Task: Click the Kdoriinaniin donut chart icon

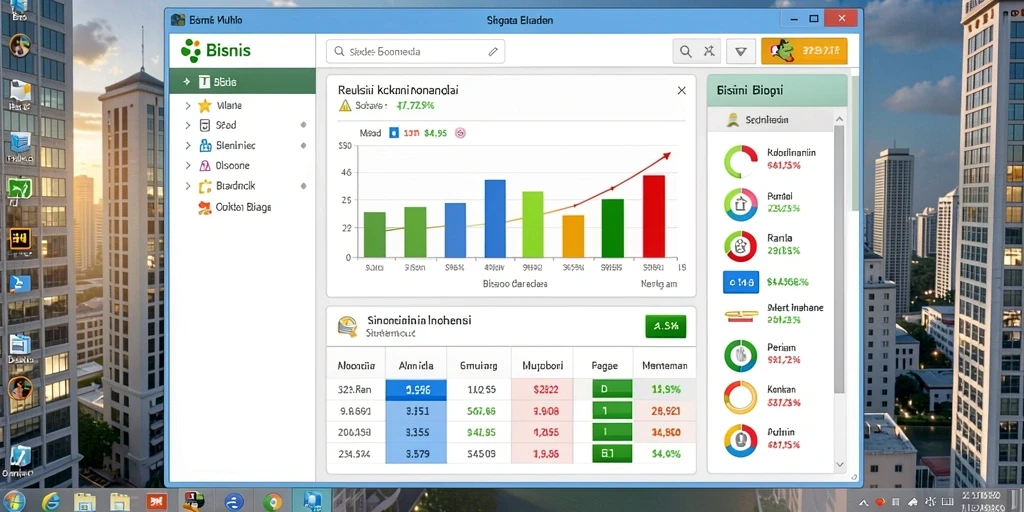Action: click(741, 161)
